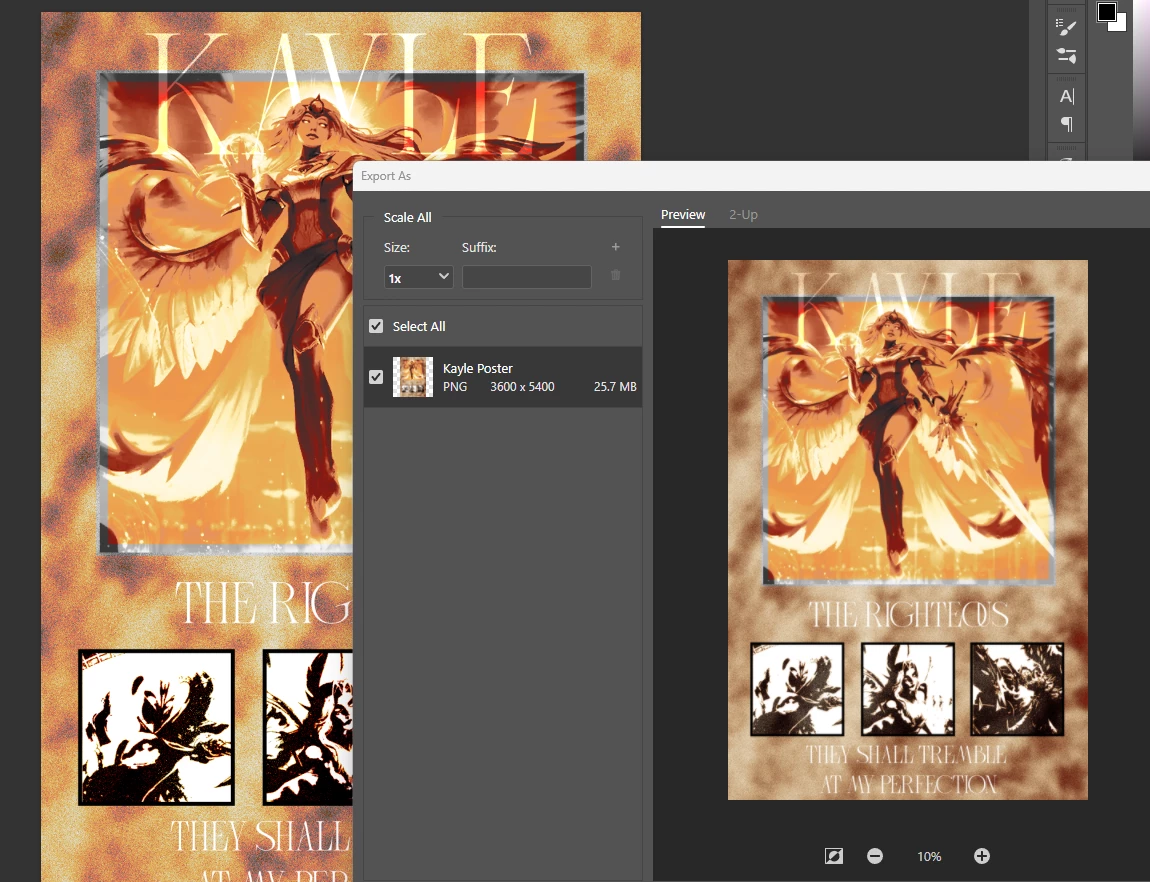Click the exported poster preview image
1150x882 pixels.
coord(907,529)
